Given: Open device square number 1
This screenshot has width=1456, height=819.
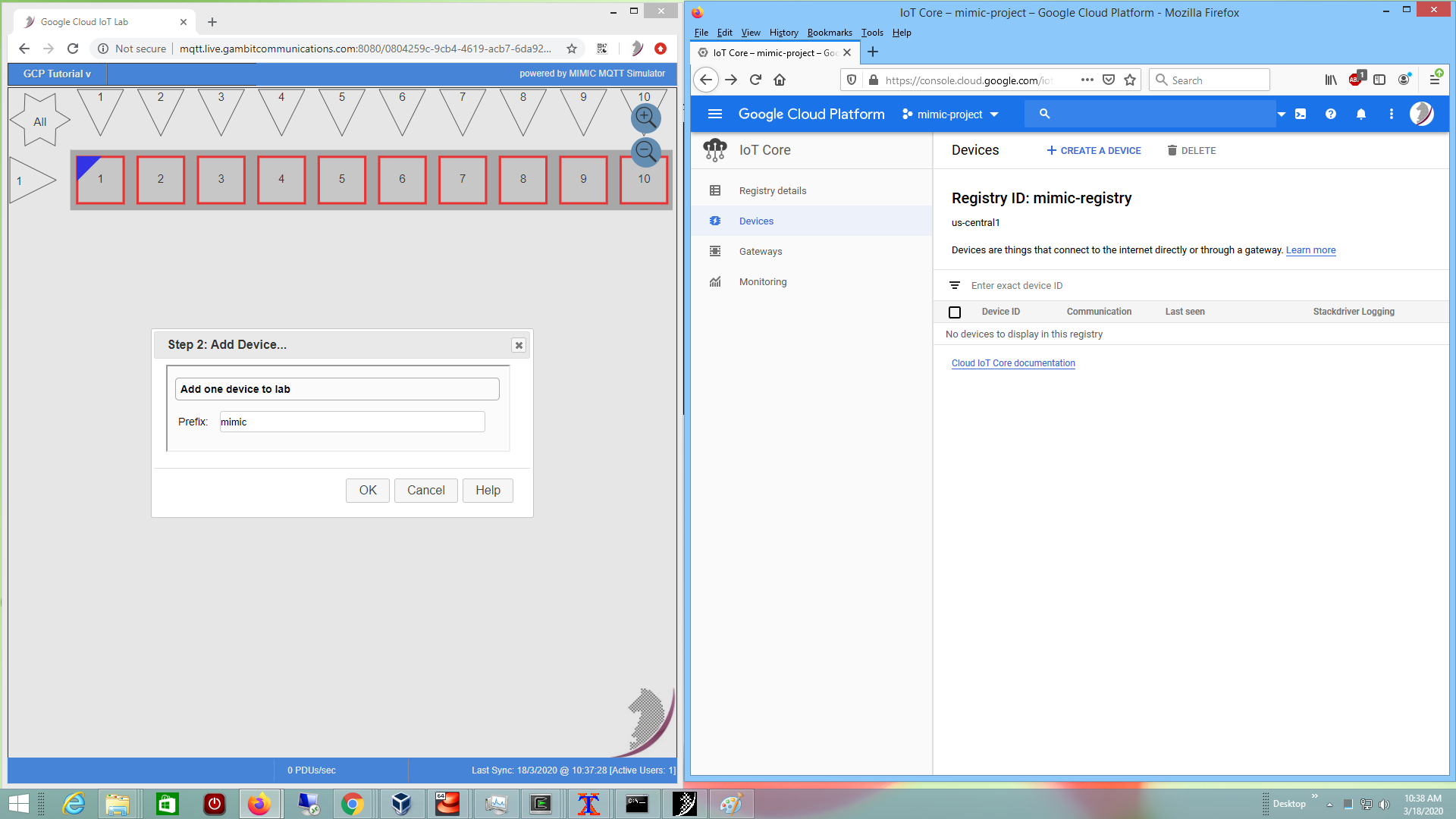Looking at the screenshot, I should coord(100,180).
